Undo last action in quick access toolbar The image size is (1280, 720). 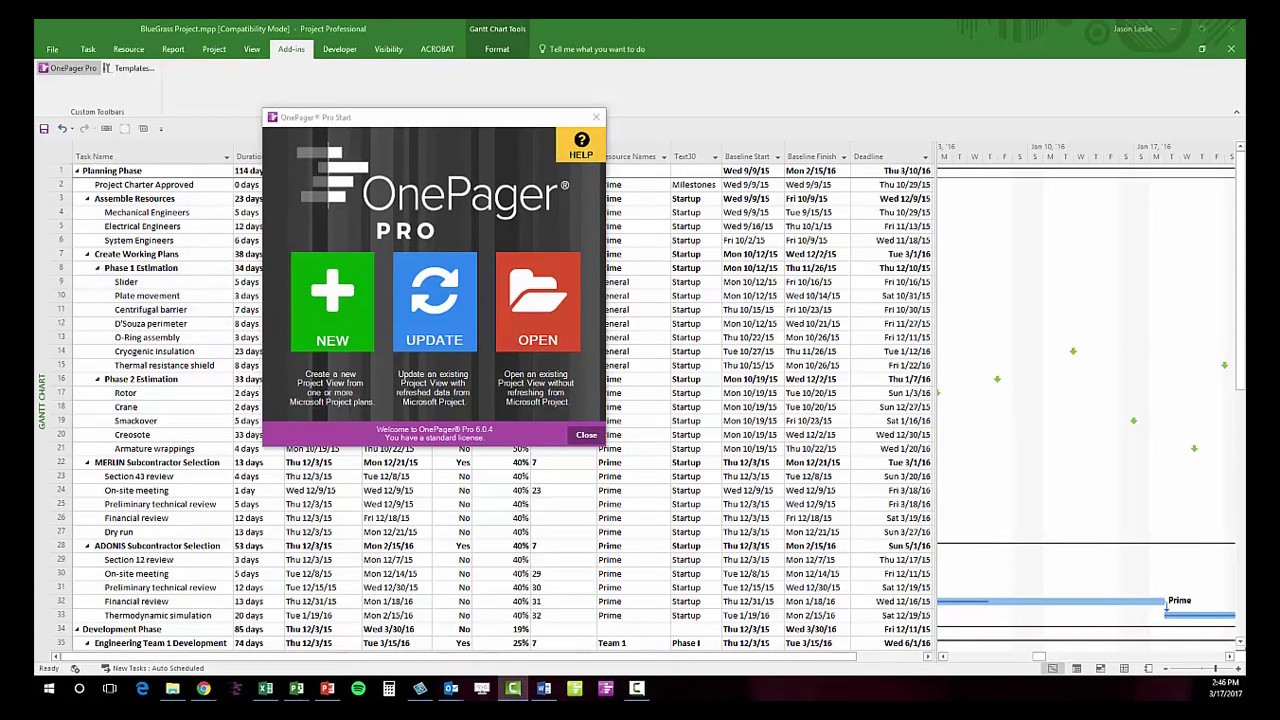pos(62,128)
